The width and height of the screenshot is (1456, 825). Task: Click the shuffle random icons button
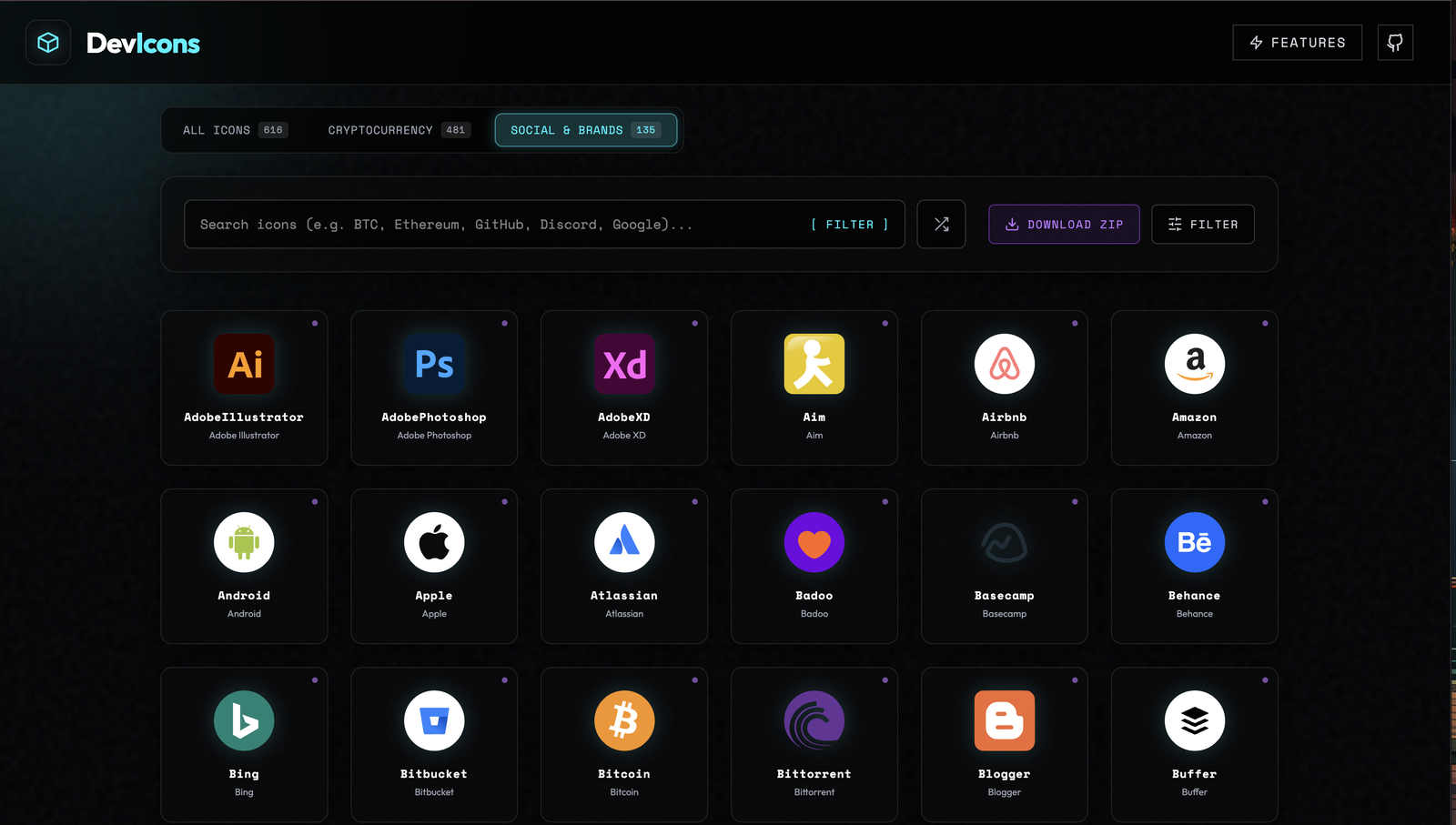tap(941, 224)
